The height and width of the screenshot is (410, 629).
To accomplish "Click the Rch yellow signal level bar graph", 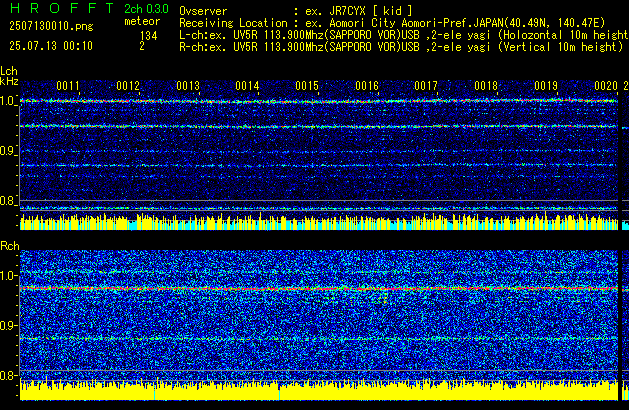I will [x=319, y=391].
